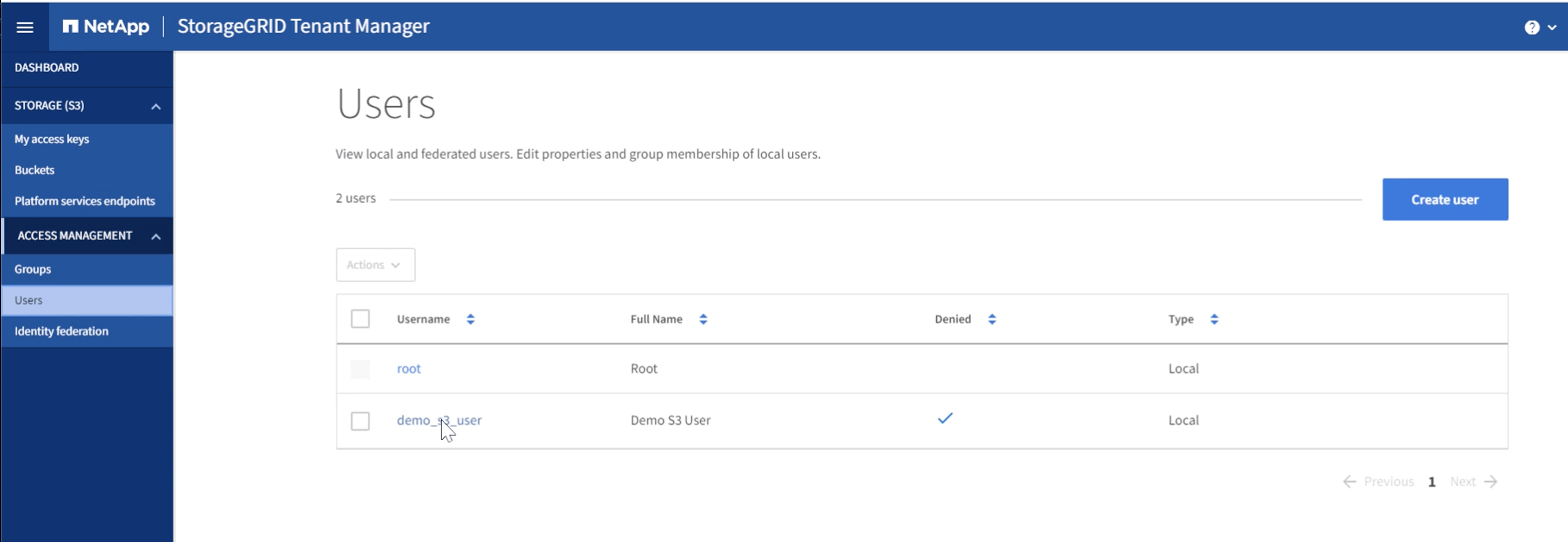Expand the Type sort dropdown
Screen dimensions: 1568x542
(x=1212, y=318)
